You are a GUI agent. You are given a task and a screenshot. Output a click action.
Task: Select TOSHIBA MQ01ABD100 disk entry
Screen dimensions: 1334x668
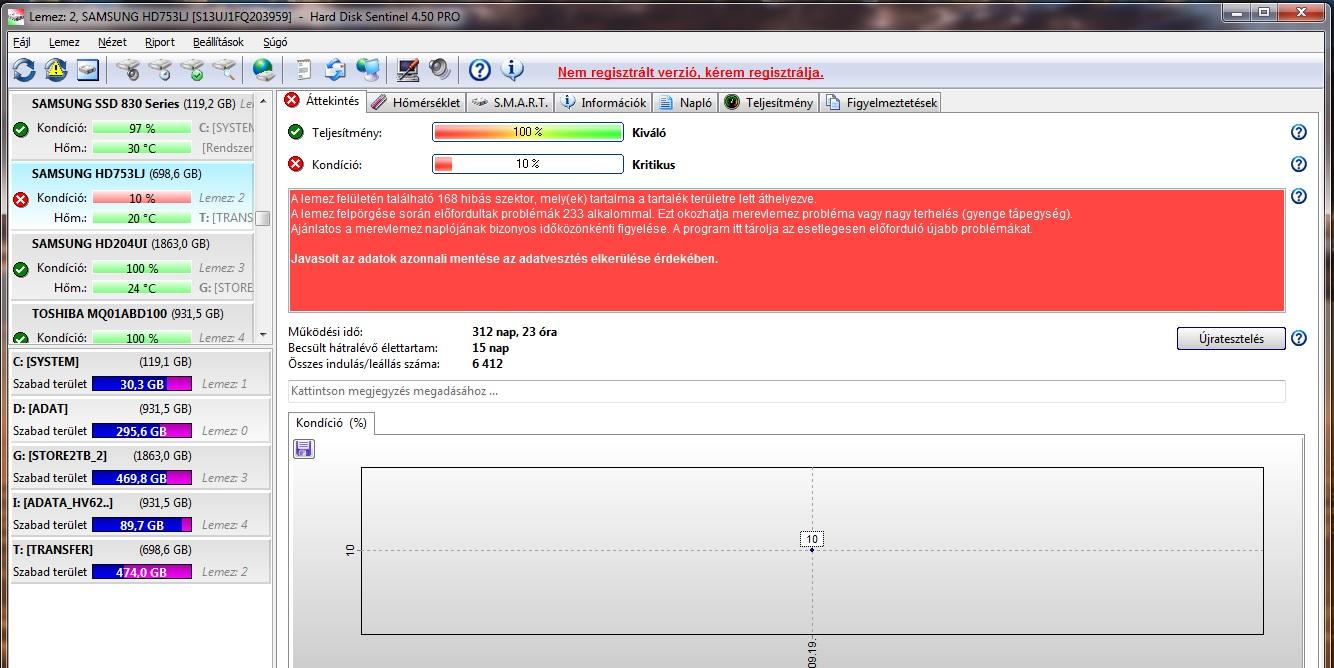[x=132, y=322]
